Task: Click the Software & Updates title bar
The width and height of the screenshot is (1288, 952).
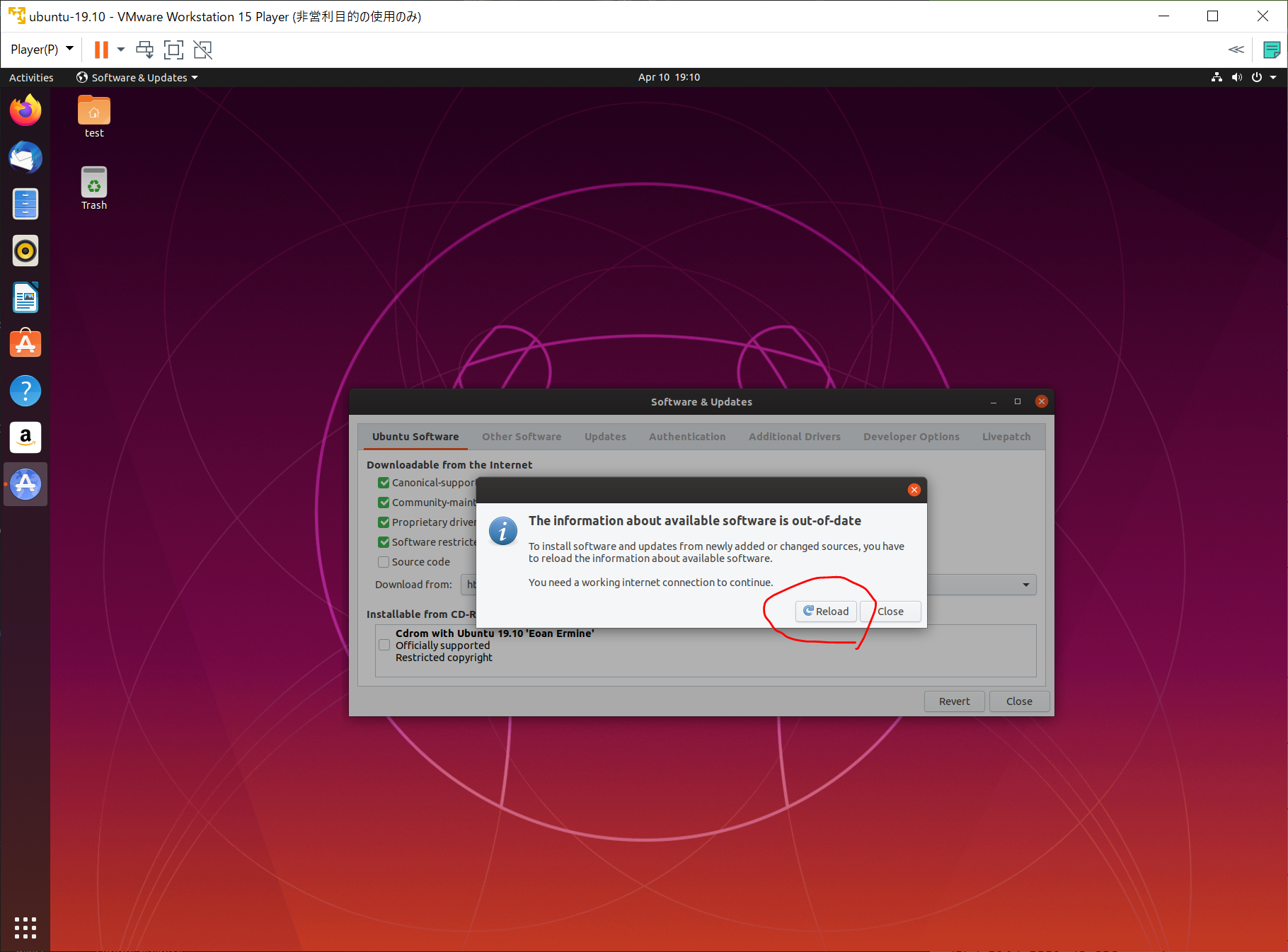Action: coord(701,401)
